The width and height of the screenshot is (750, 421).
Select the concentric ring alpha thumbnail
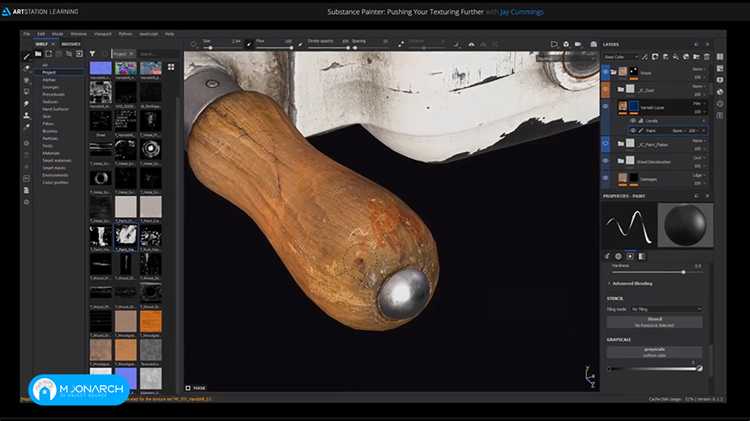click(151, 149)
